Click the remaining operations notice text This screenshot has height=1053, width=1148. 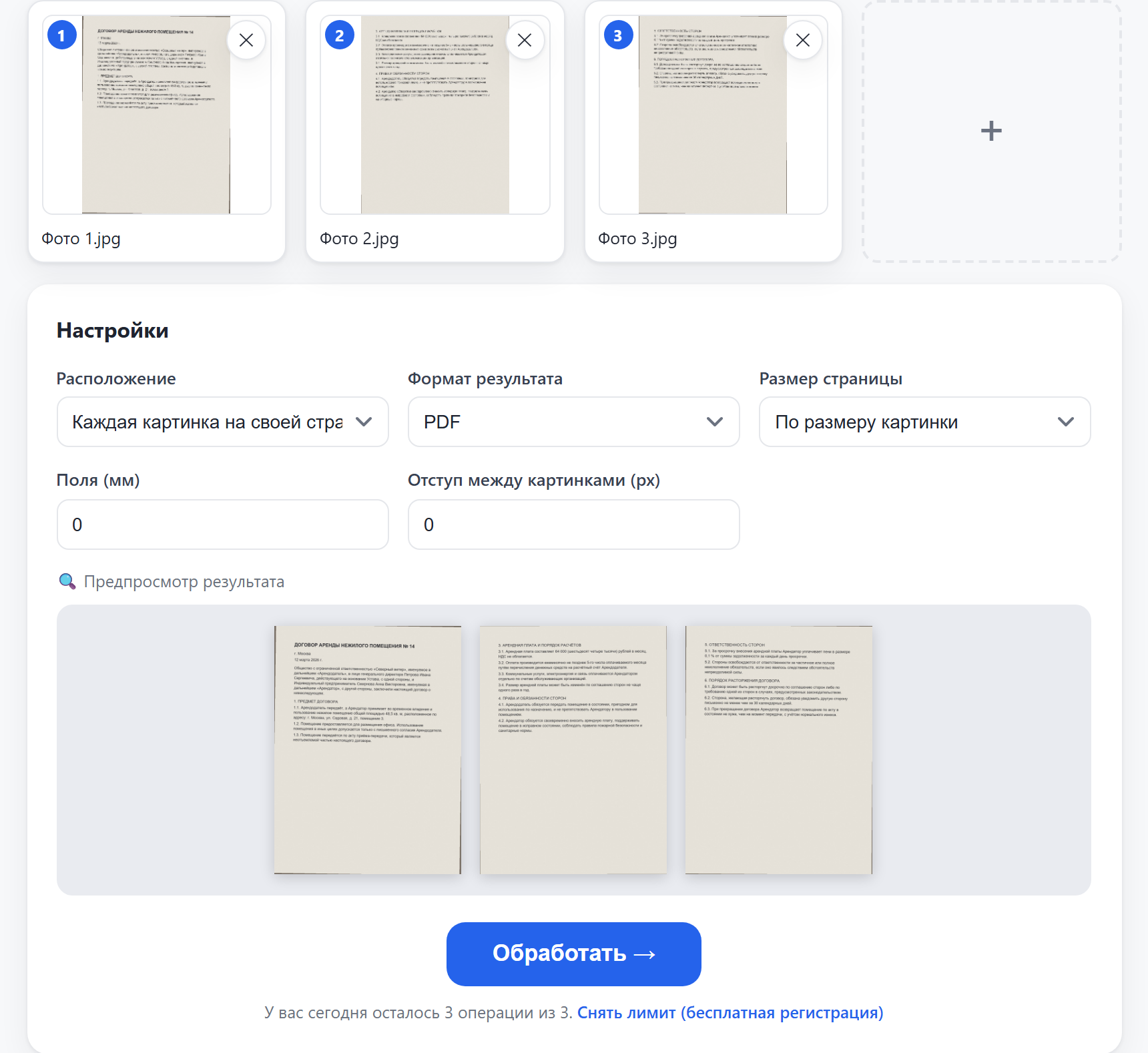(x=418, y=1013)
